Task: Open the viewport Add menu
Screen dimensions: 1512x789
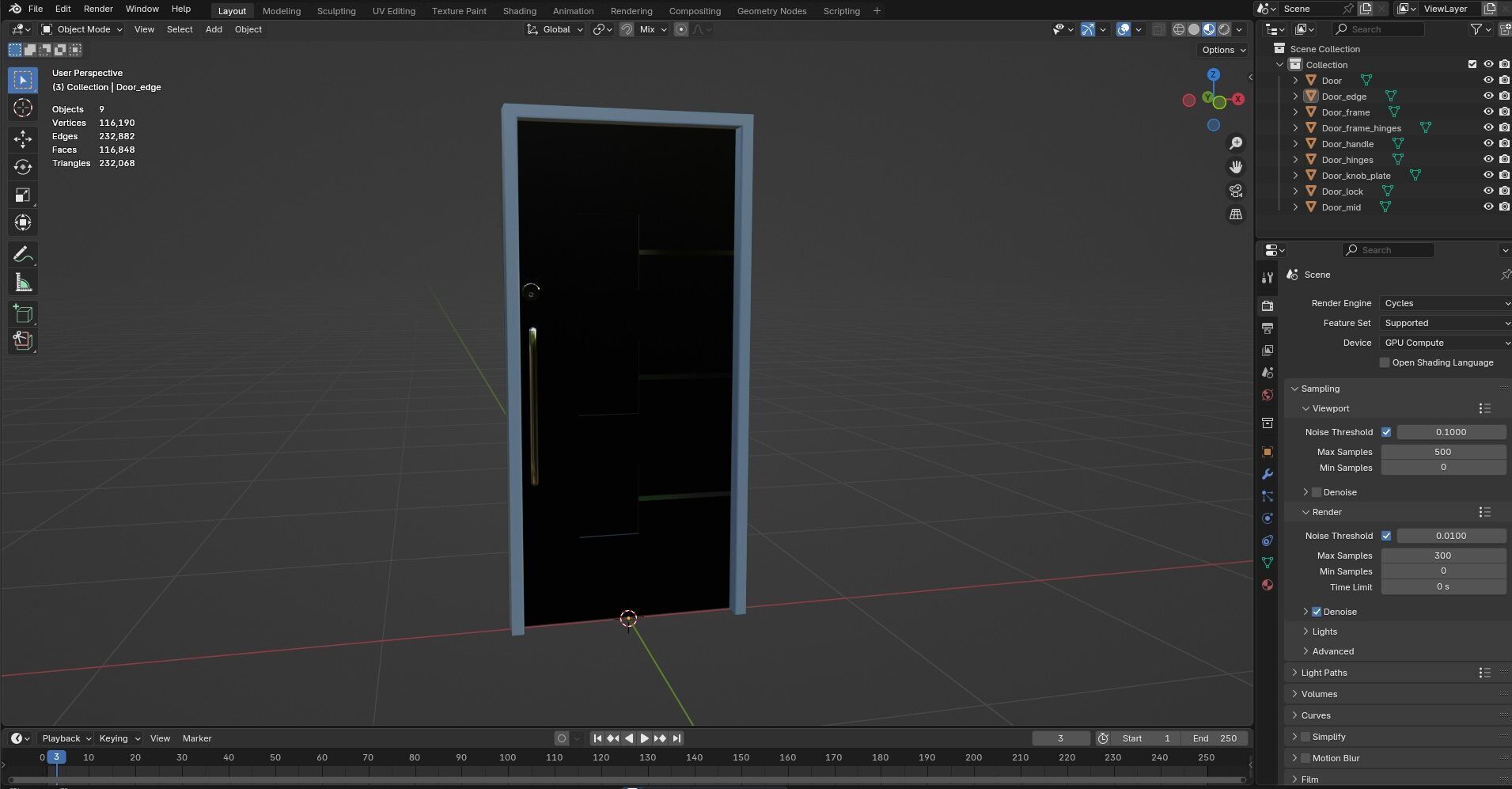Action: tap(214, 29)
